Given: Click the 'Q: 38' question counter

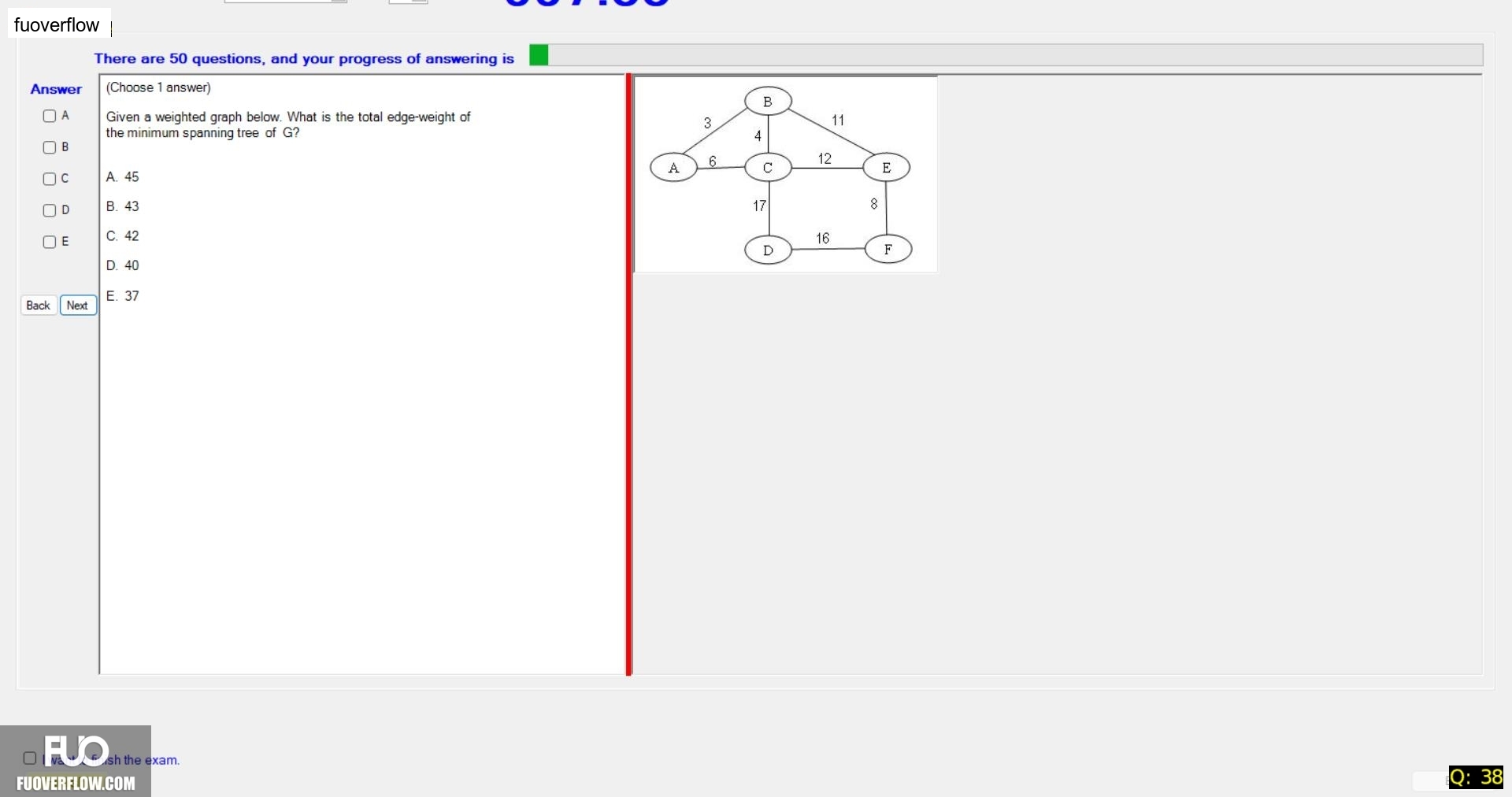Looking at the screenshot, I should (1476, 777).
